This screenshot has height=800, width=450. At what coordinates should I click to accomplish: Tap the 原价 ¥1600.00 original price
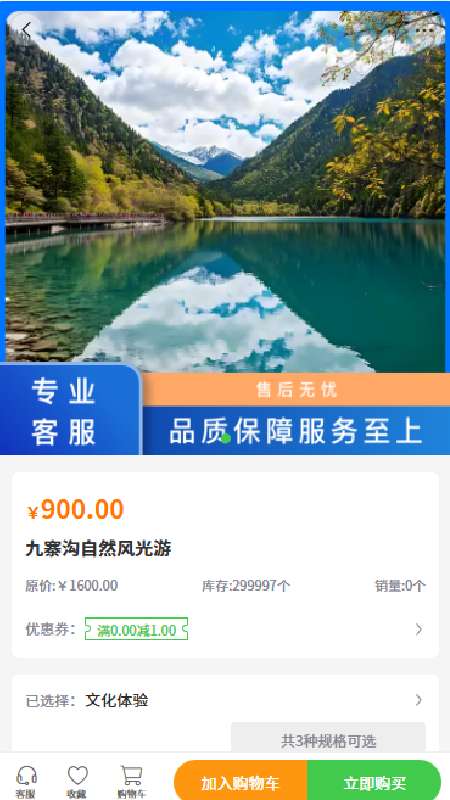pos(71,586)
